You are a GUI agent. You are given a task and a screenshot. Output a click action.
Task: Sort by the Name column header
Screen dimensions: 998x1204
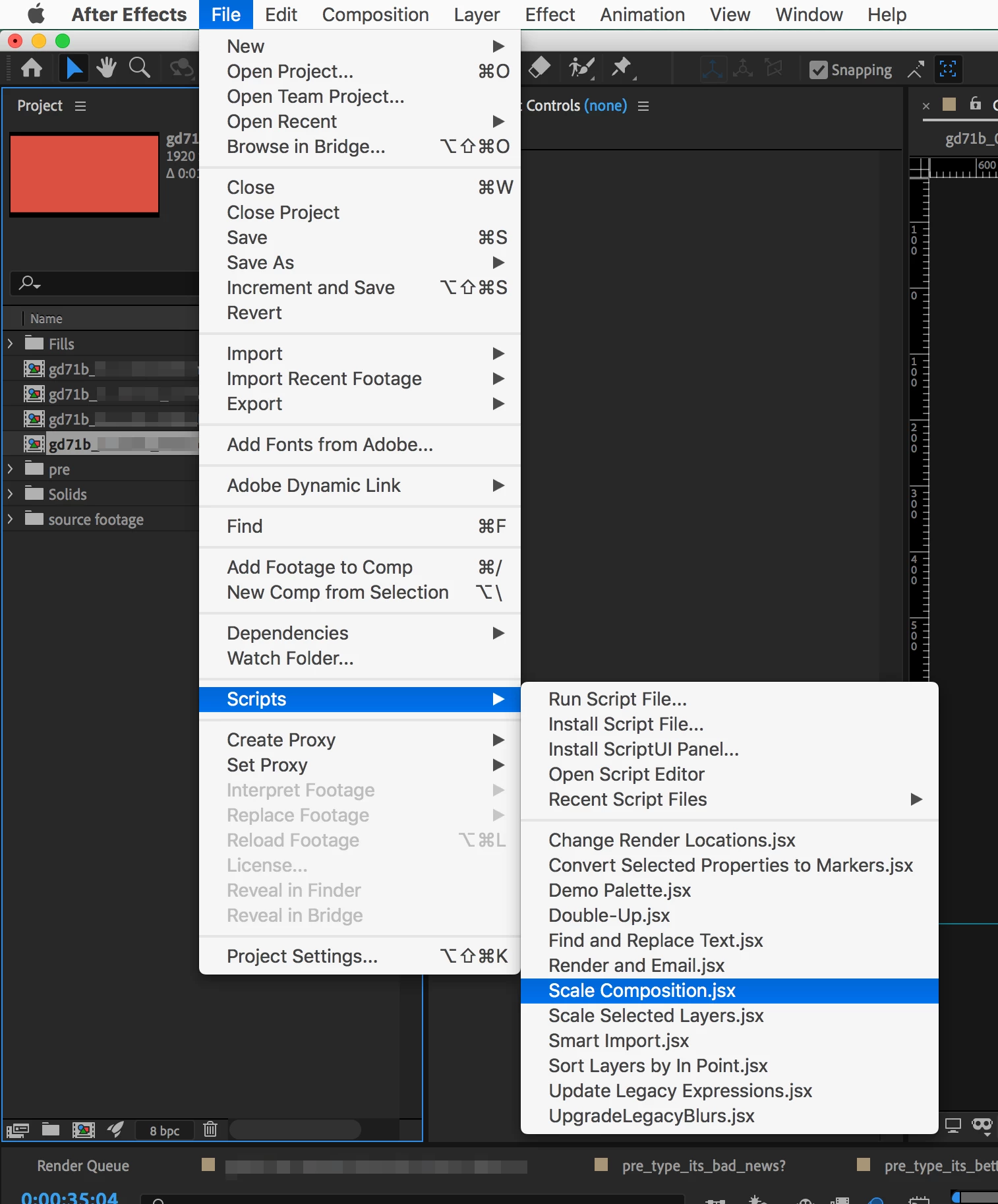point(46,318)
